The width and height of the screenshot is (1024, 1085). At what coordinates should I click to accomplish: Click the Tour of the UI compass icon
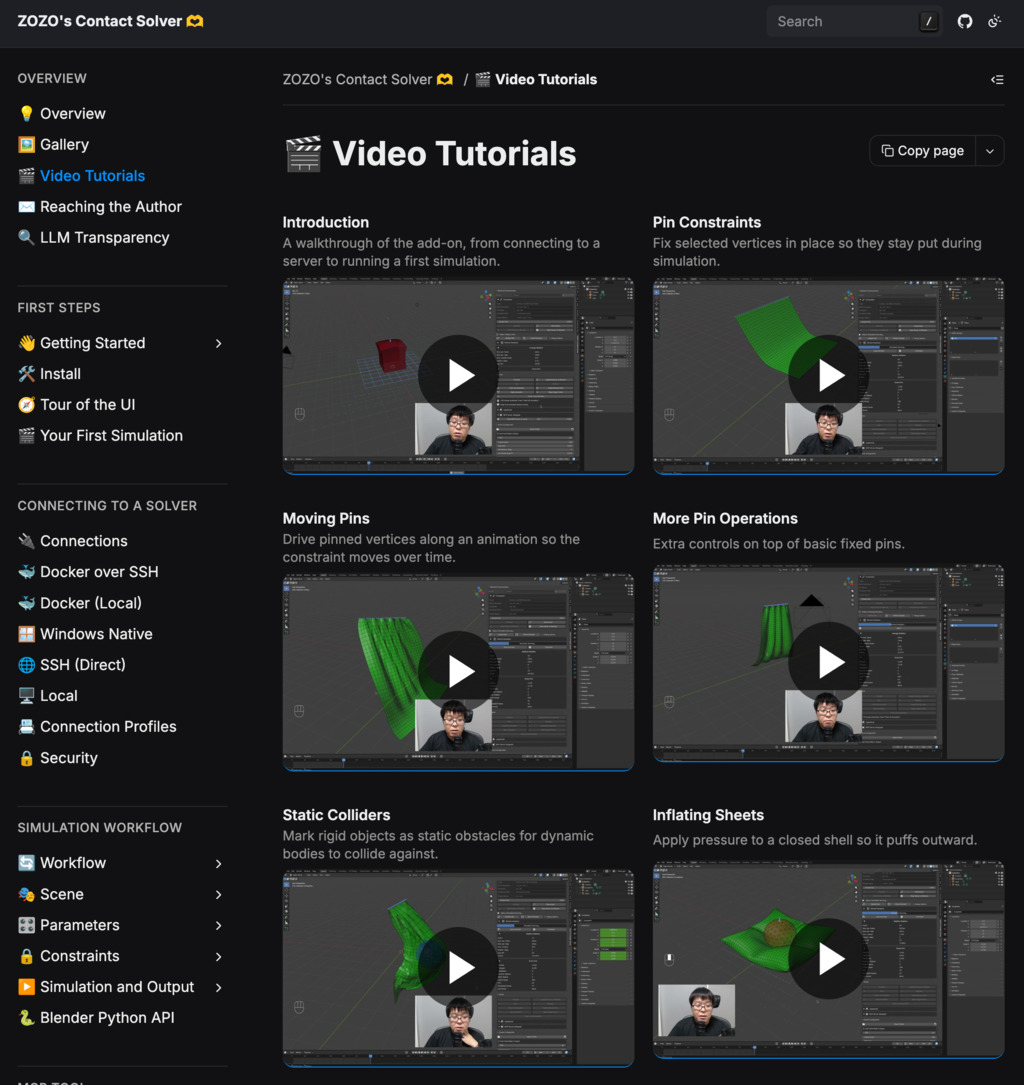pyautogui.click(x=26, y=405)
